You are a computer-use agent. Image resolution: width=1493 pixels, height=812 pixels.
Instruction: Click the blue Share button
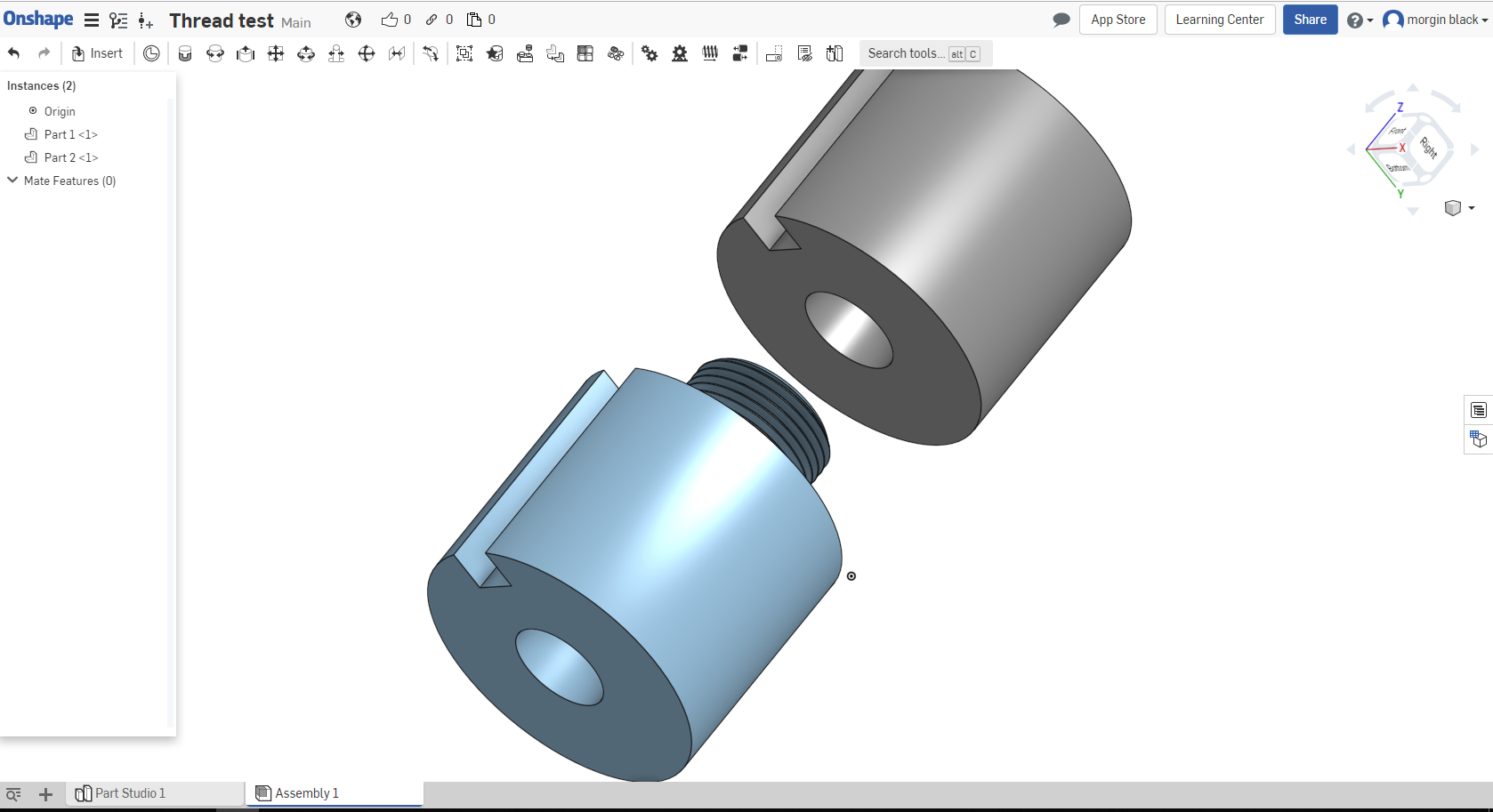(1310, 20)
